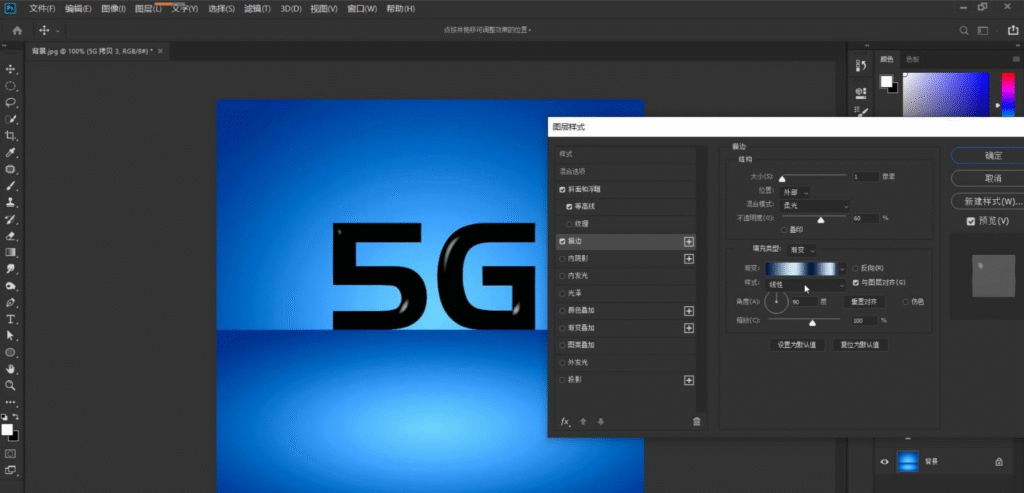Select the Move tool in the toolbox

coord(10,69)
